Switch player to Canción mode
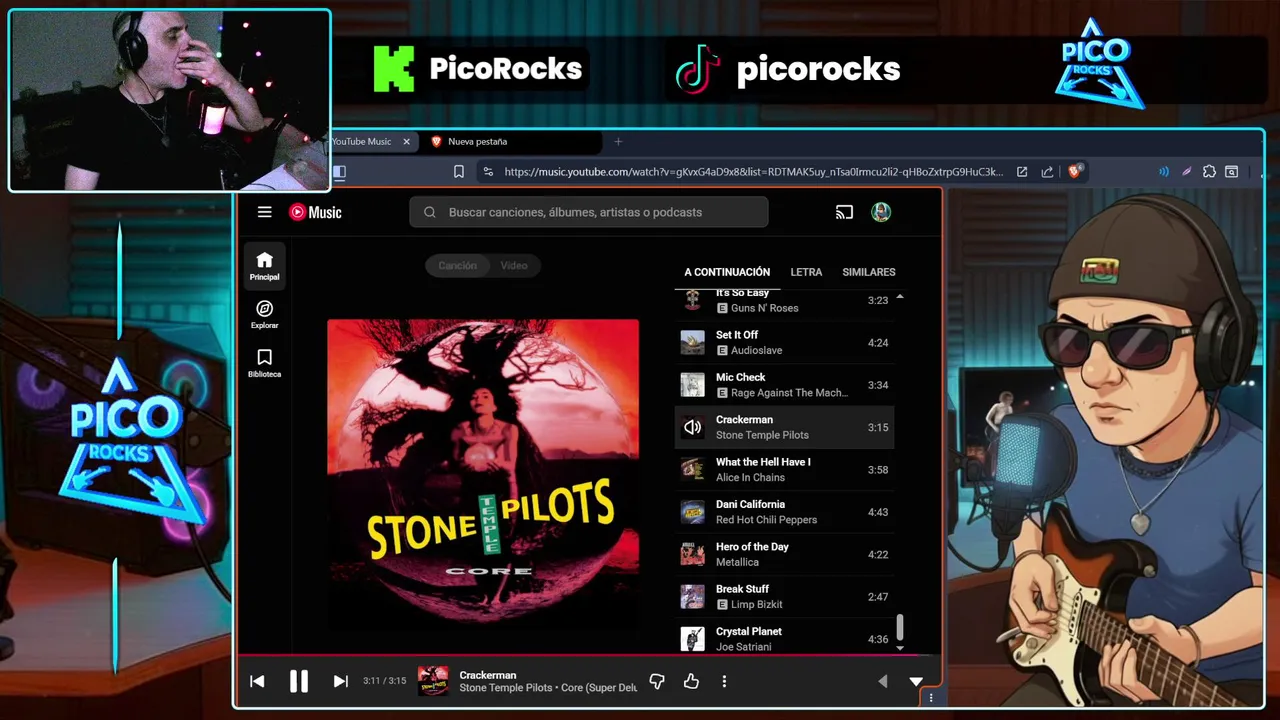Image resolution: width=1280 pixels, height=720 pixels. 457,265
